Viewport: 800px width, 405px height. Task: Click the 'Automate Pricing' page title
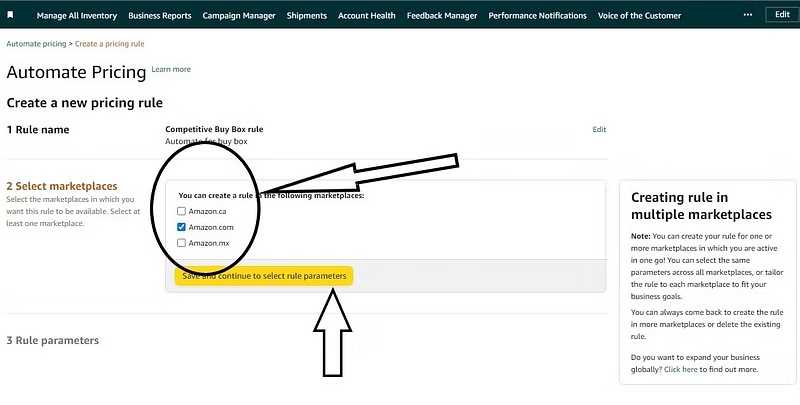(x=77, y=72)
